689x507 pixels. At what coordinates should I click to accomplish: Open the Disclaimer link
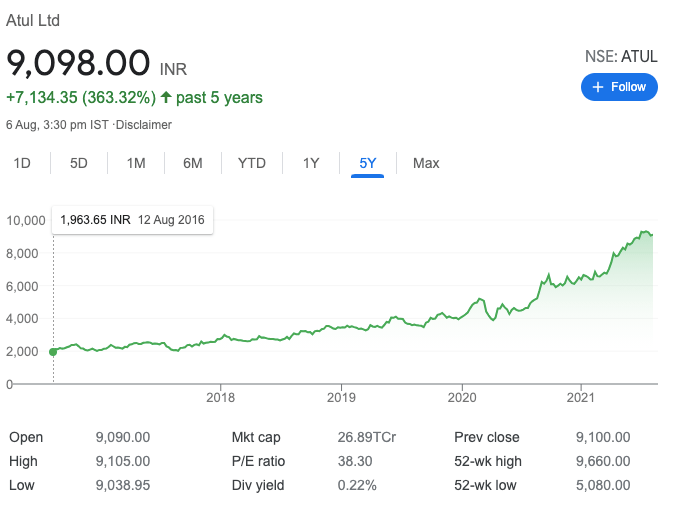[144, 125]
